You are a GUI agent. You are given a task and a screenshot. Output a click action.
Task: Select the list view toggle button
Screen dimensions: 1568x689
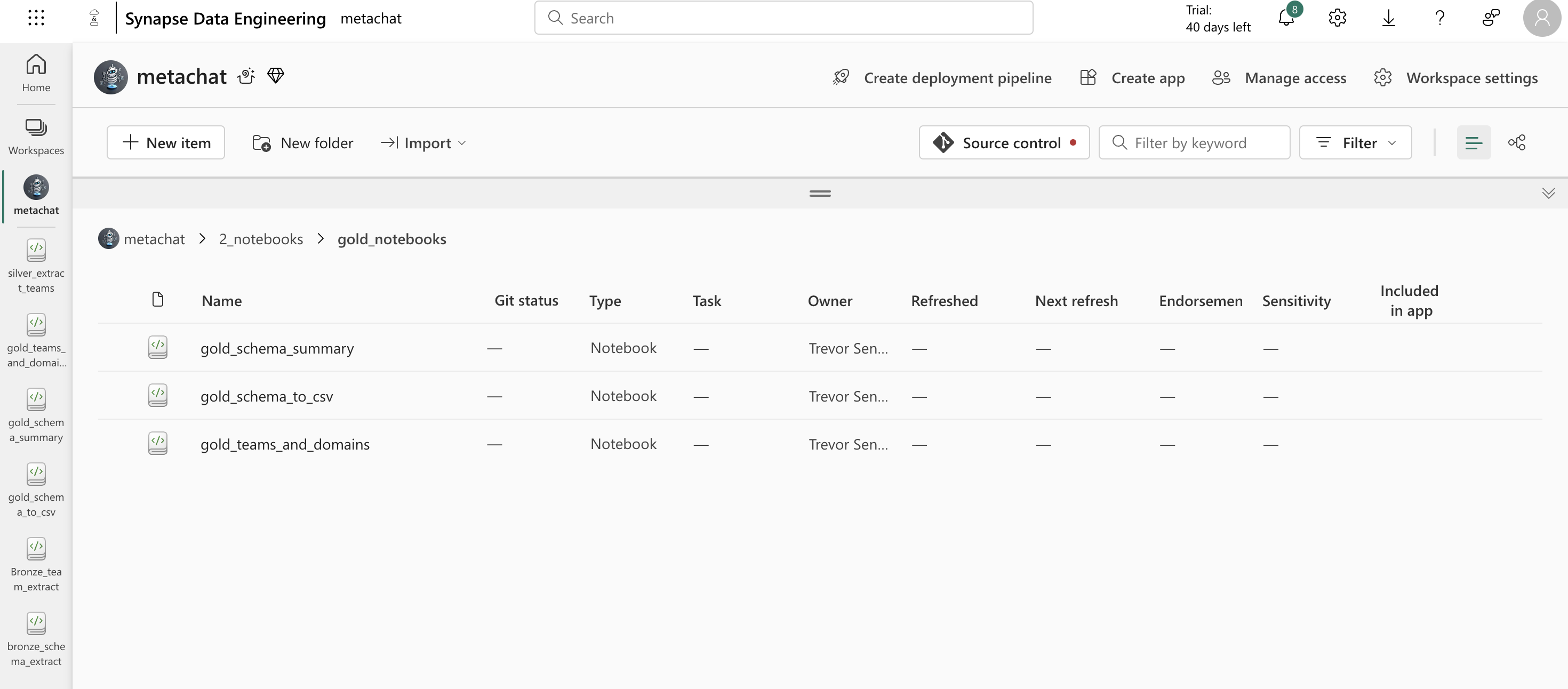tap(1474, 142)
